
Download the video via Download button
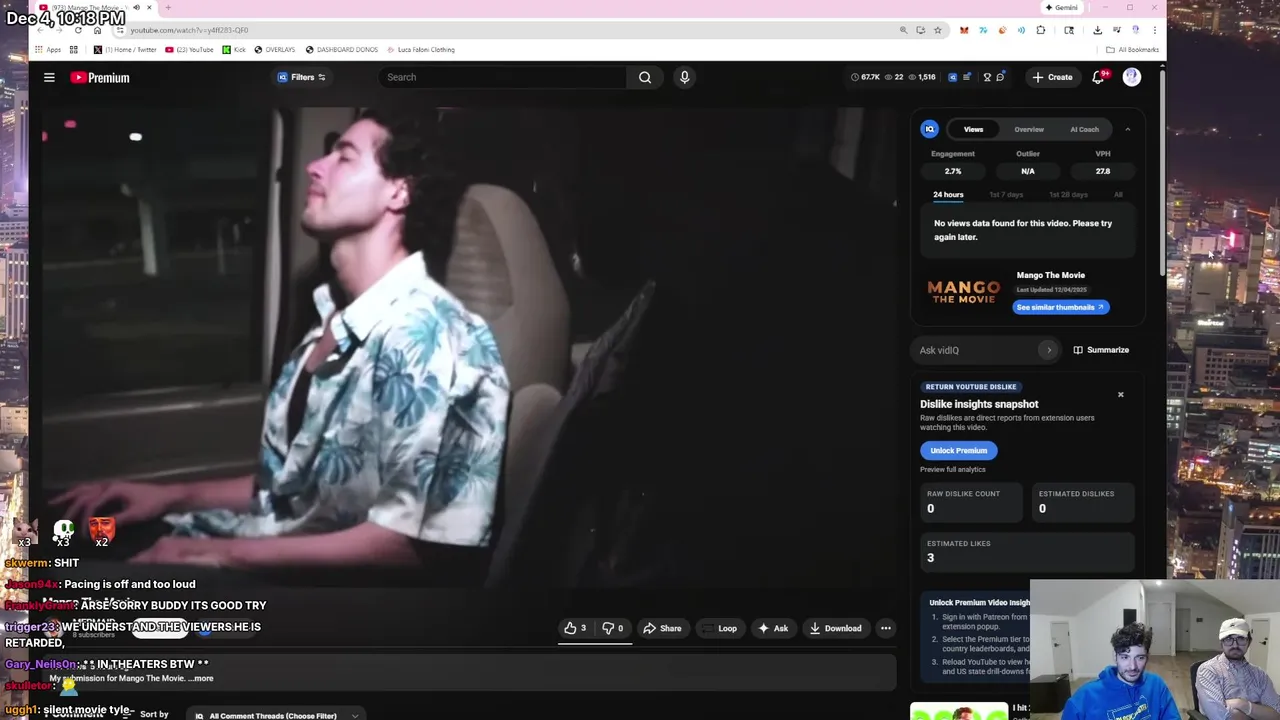[x=835, y=628]
